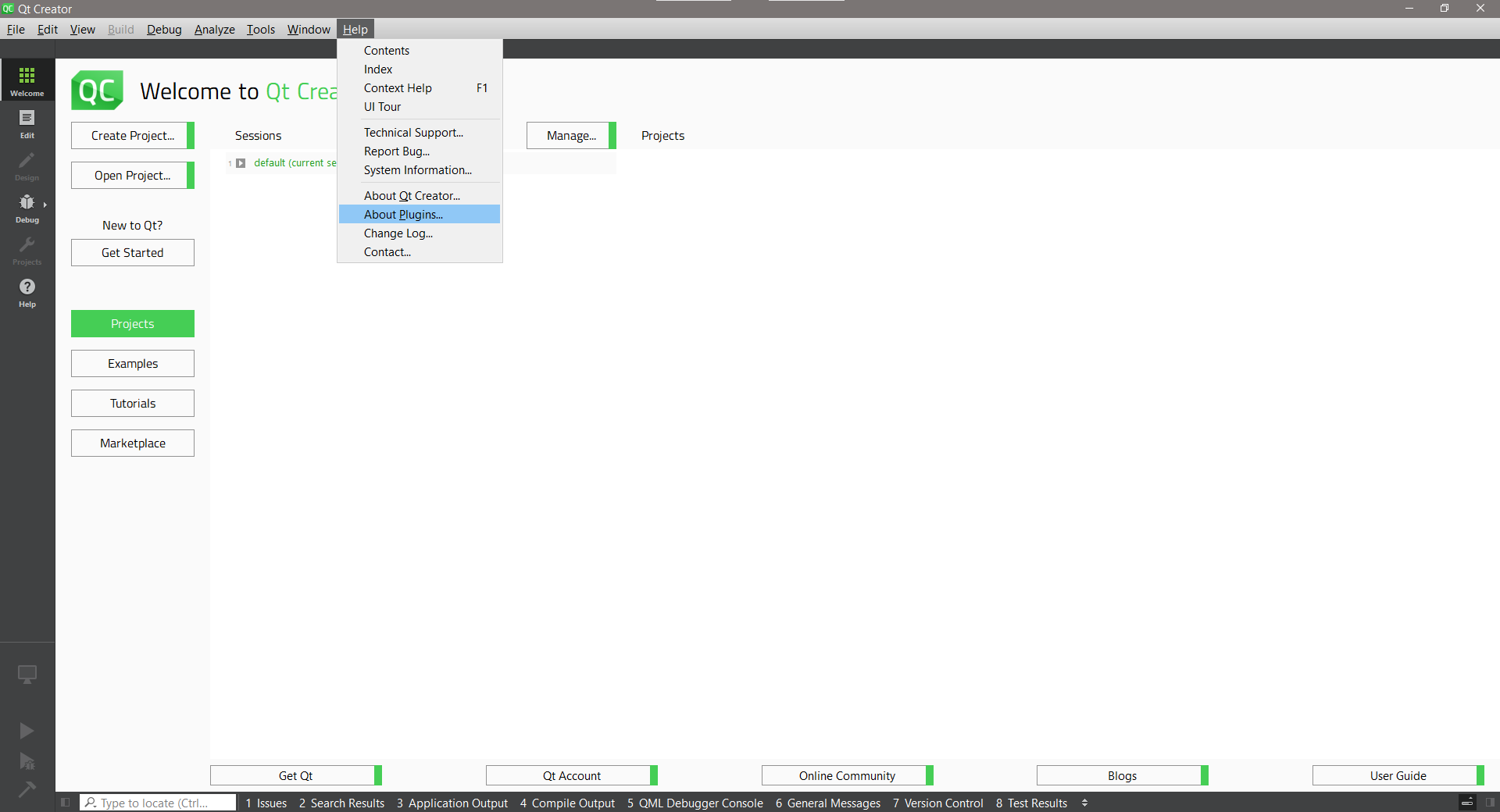Screen dimensions: 1500x812
Task: Open General Messages pane
Action: tap(828, 803)
